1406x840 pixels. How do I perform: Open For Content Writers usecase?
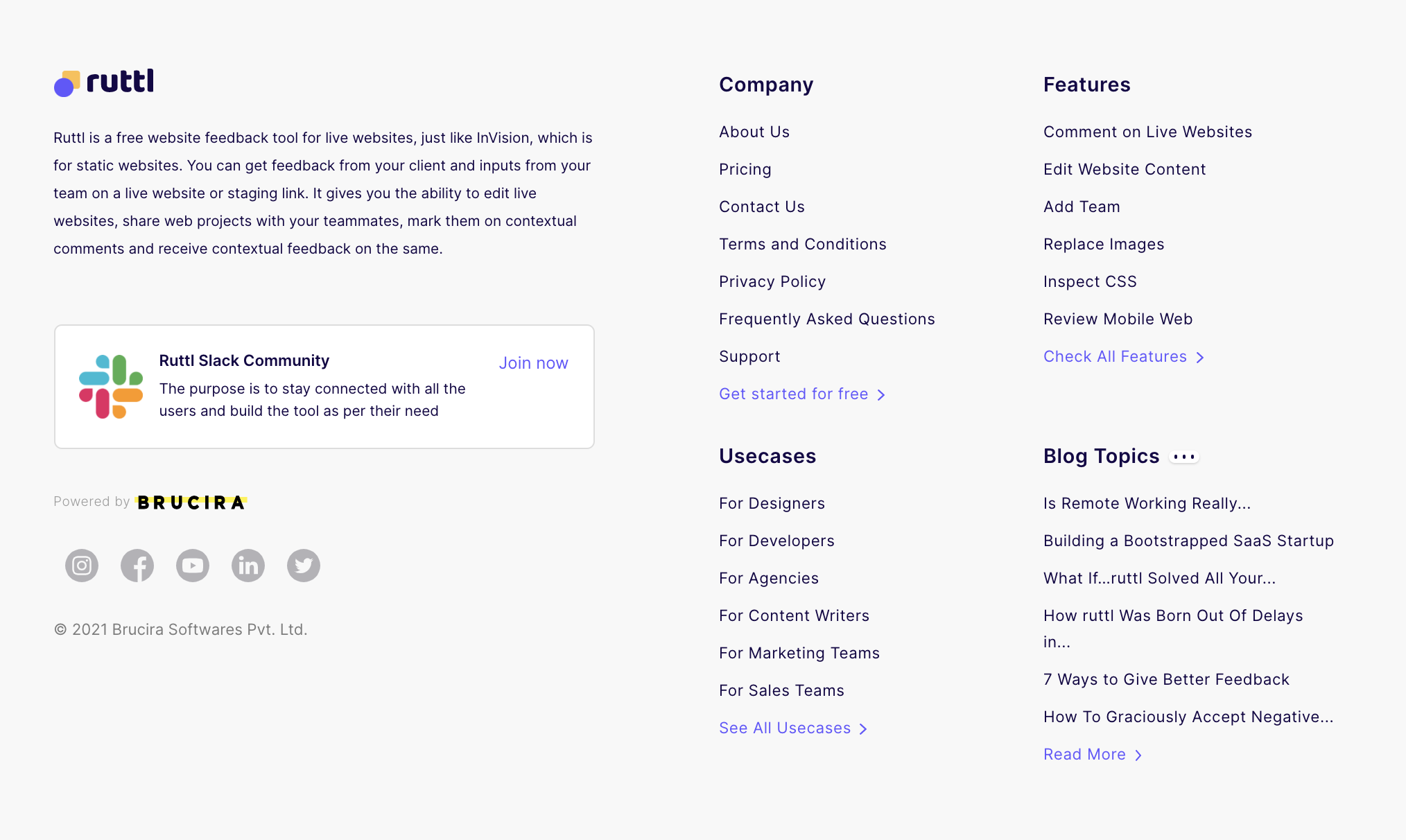(x=794, y=616)
